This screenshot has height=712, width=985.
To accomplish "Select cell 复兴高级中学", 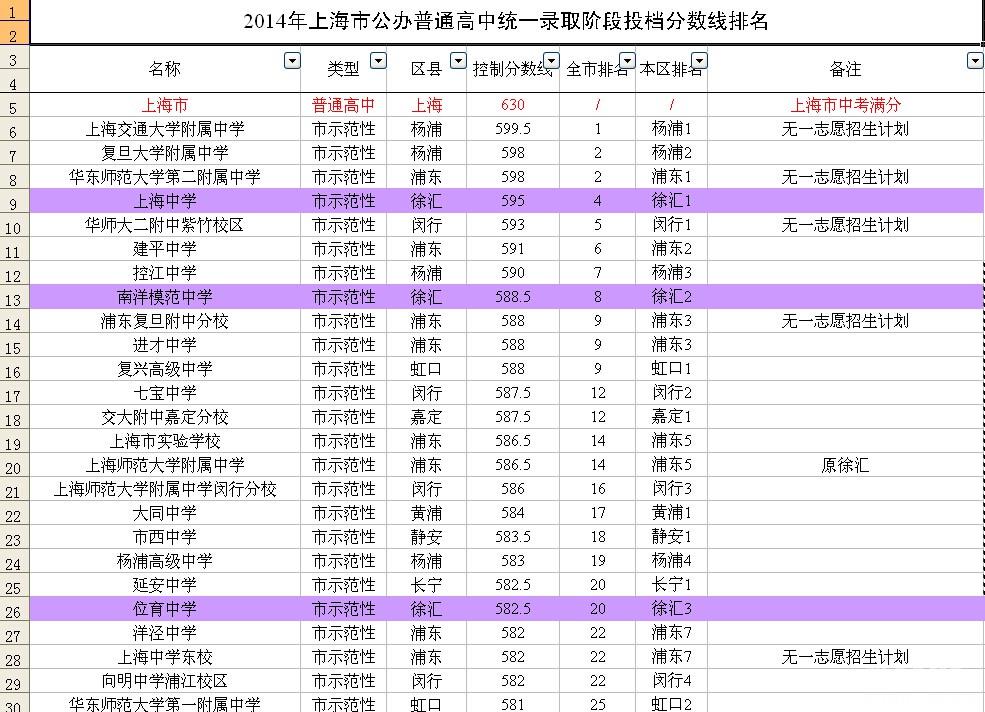I will tap(165, 369).
